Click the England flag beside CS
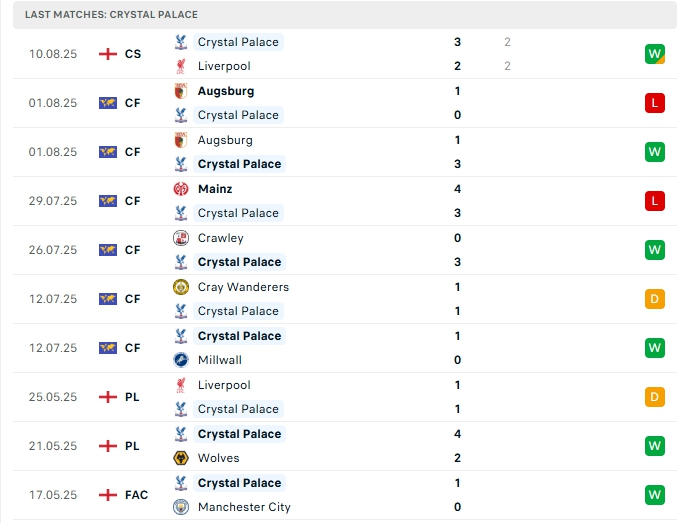This screenshot has width=688, height=523. point(108,54)
